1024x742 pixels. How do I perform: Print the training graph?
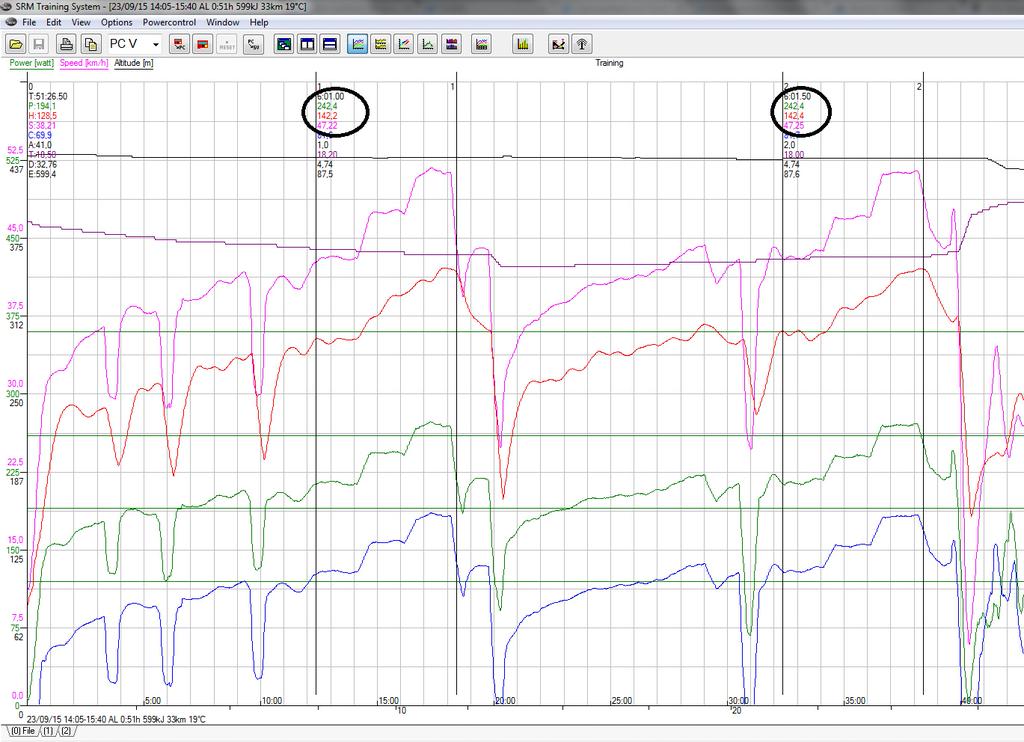click(x=66, y=44)
